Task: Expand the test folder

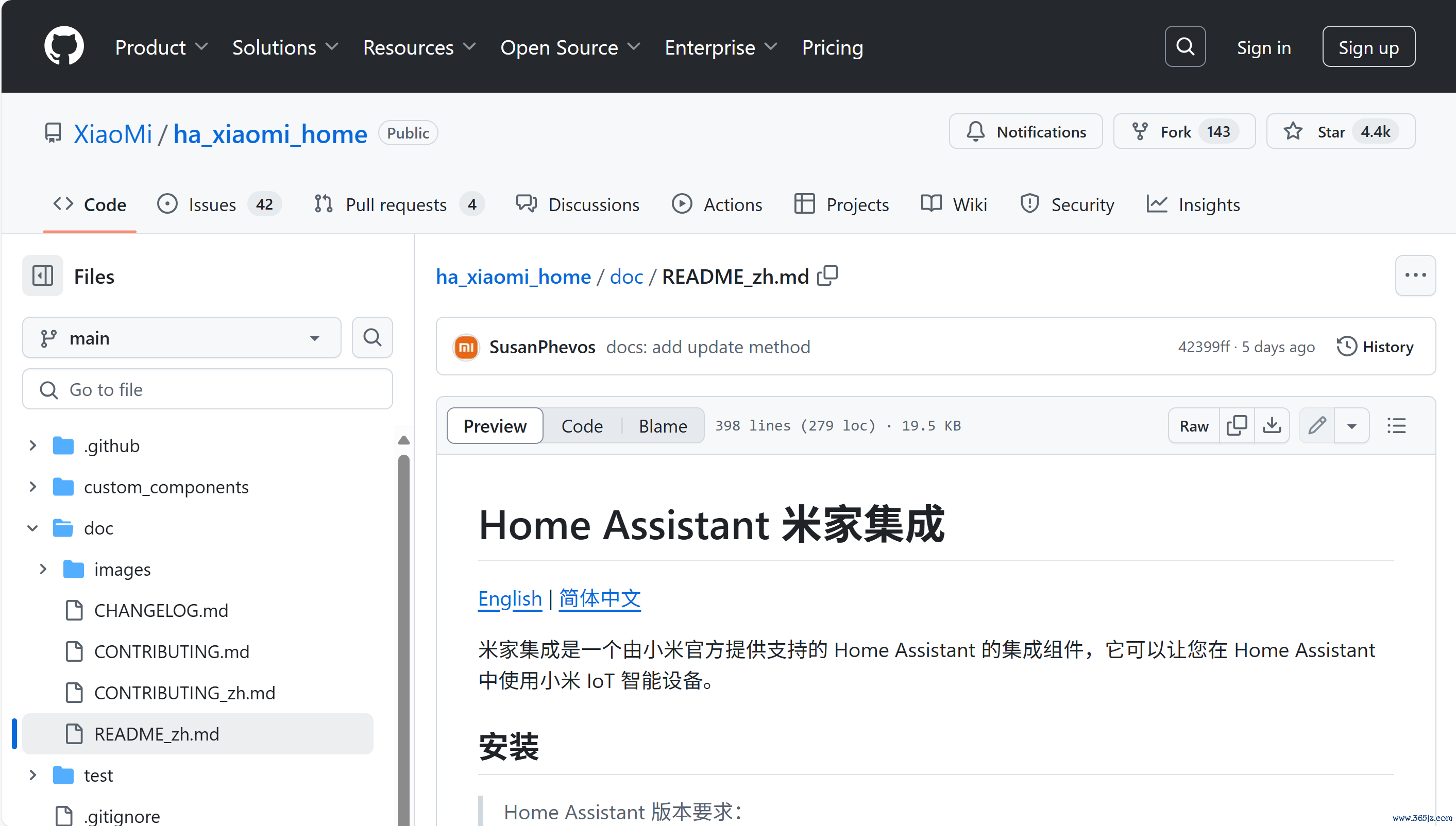Action: click(x=33, y=775)
